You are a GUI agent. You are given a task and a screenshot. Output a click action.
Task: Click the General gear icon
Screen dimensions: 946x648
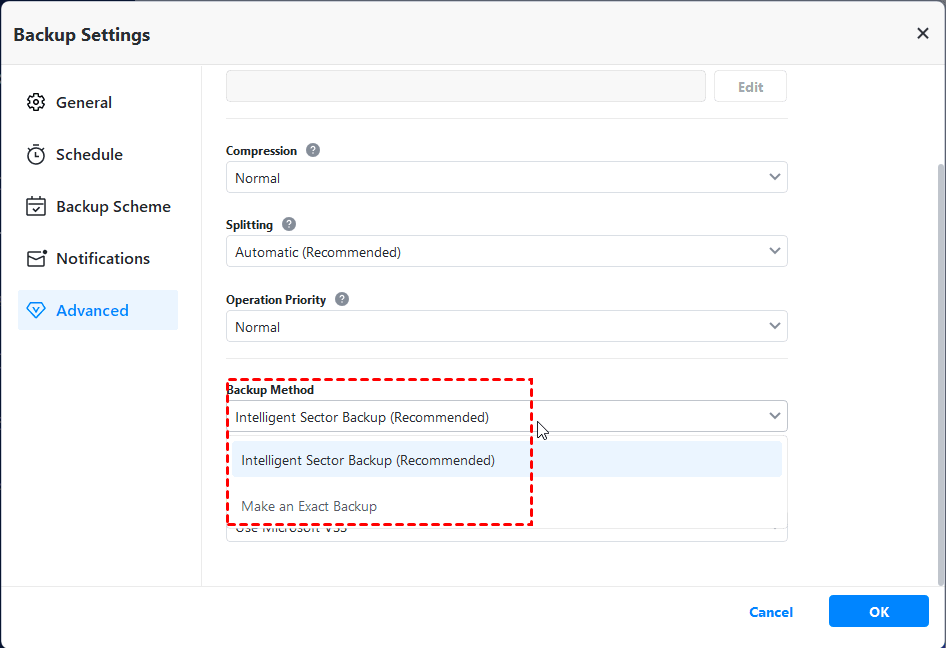(x=36, y=102)
